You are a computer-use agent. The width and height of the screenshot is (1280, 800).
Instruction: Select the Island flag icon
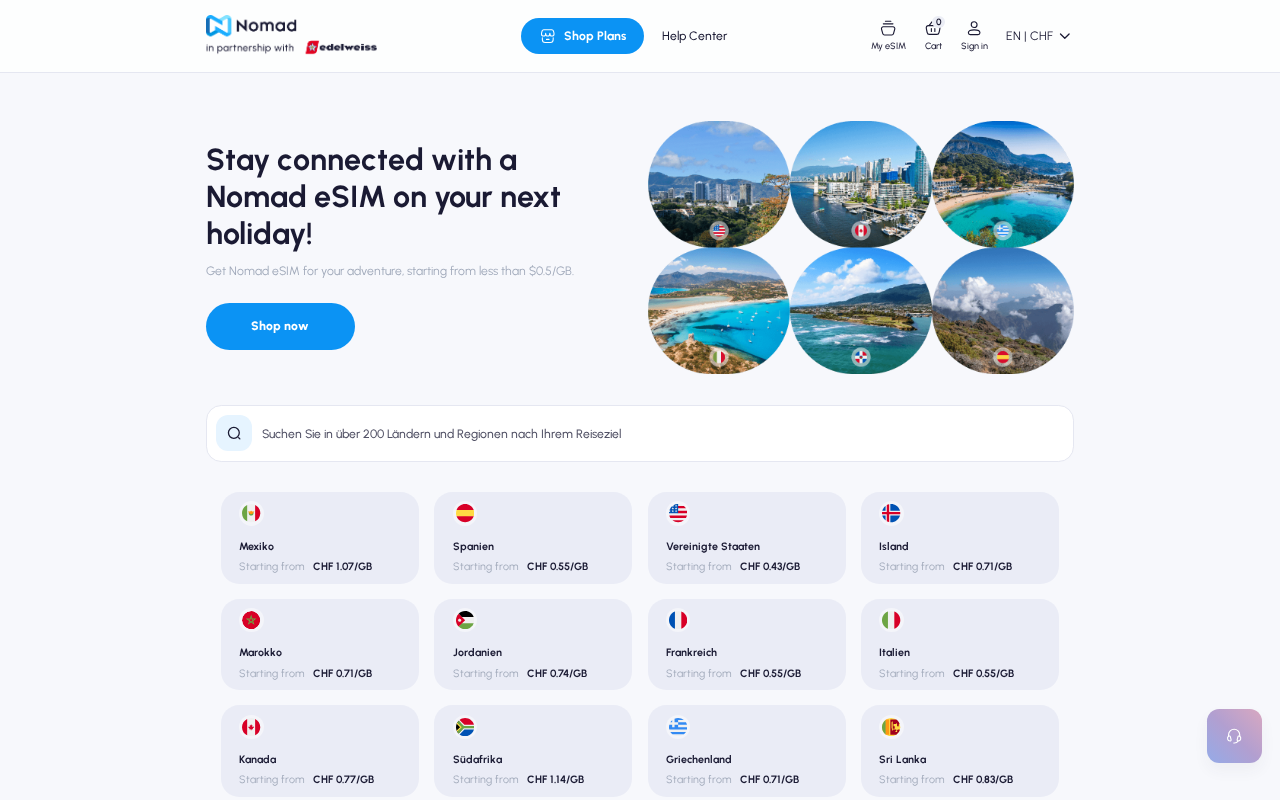click(x=891, y=513)
